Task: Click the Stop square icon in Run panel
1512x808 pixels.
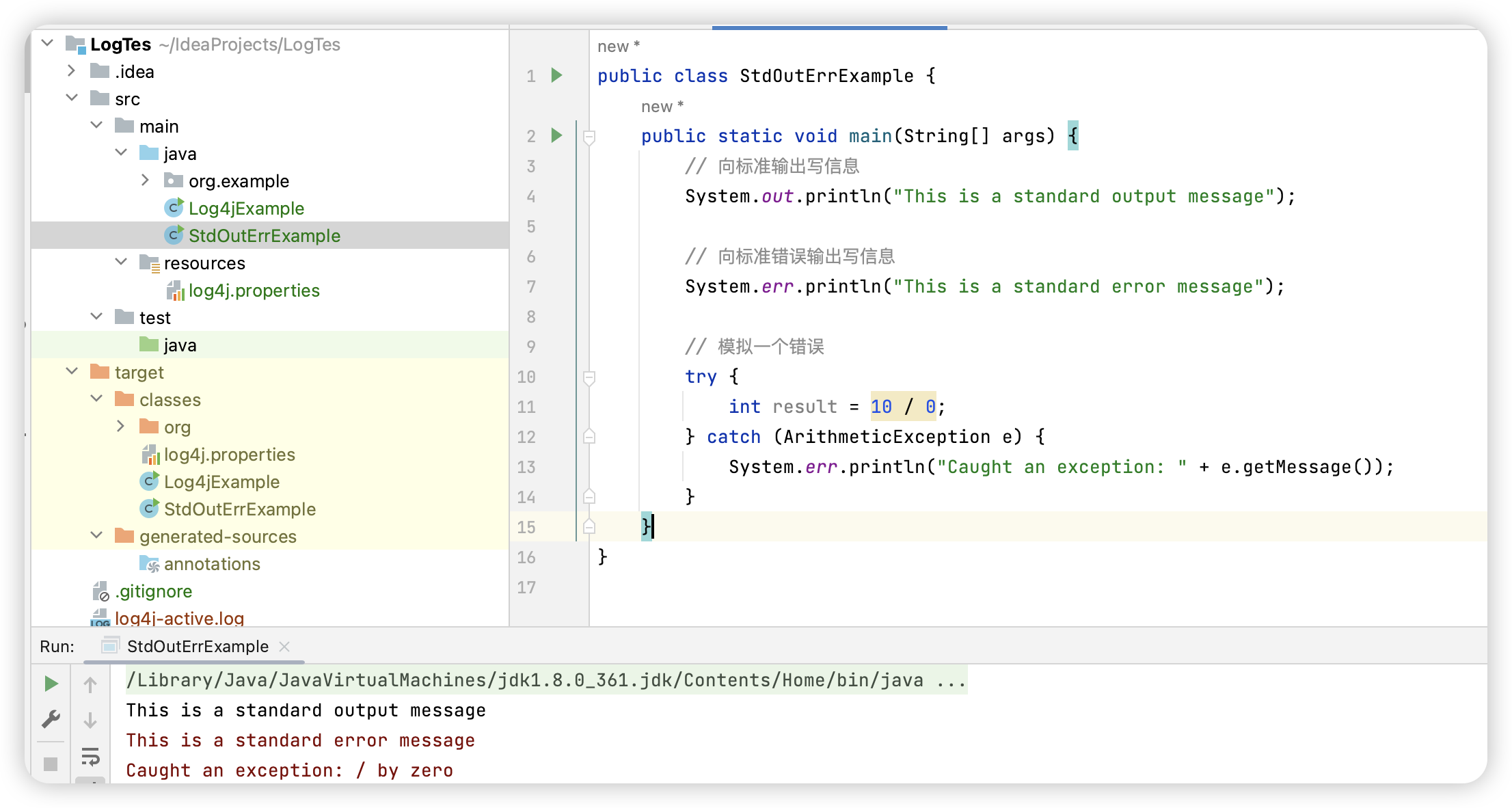Action: click(51, 764)
